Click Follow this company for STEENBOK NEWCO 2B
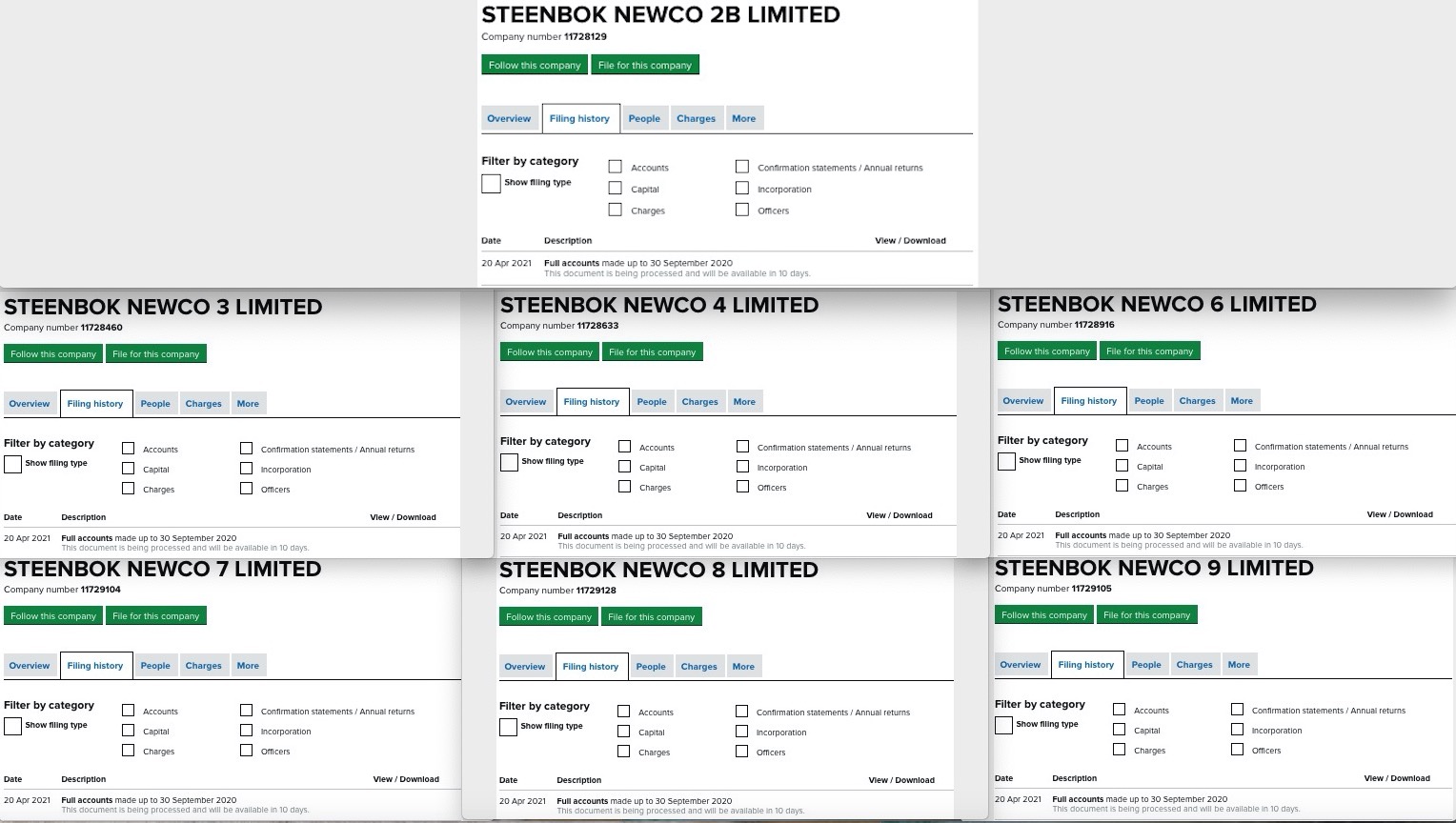This screenshot has width=1456, height=823. [535, 65]
